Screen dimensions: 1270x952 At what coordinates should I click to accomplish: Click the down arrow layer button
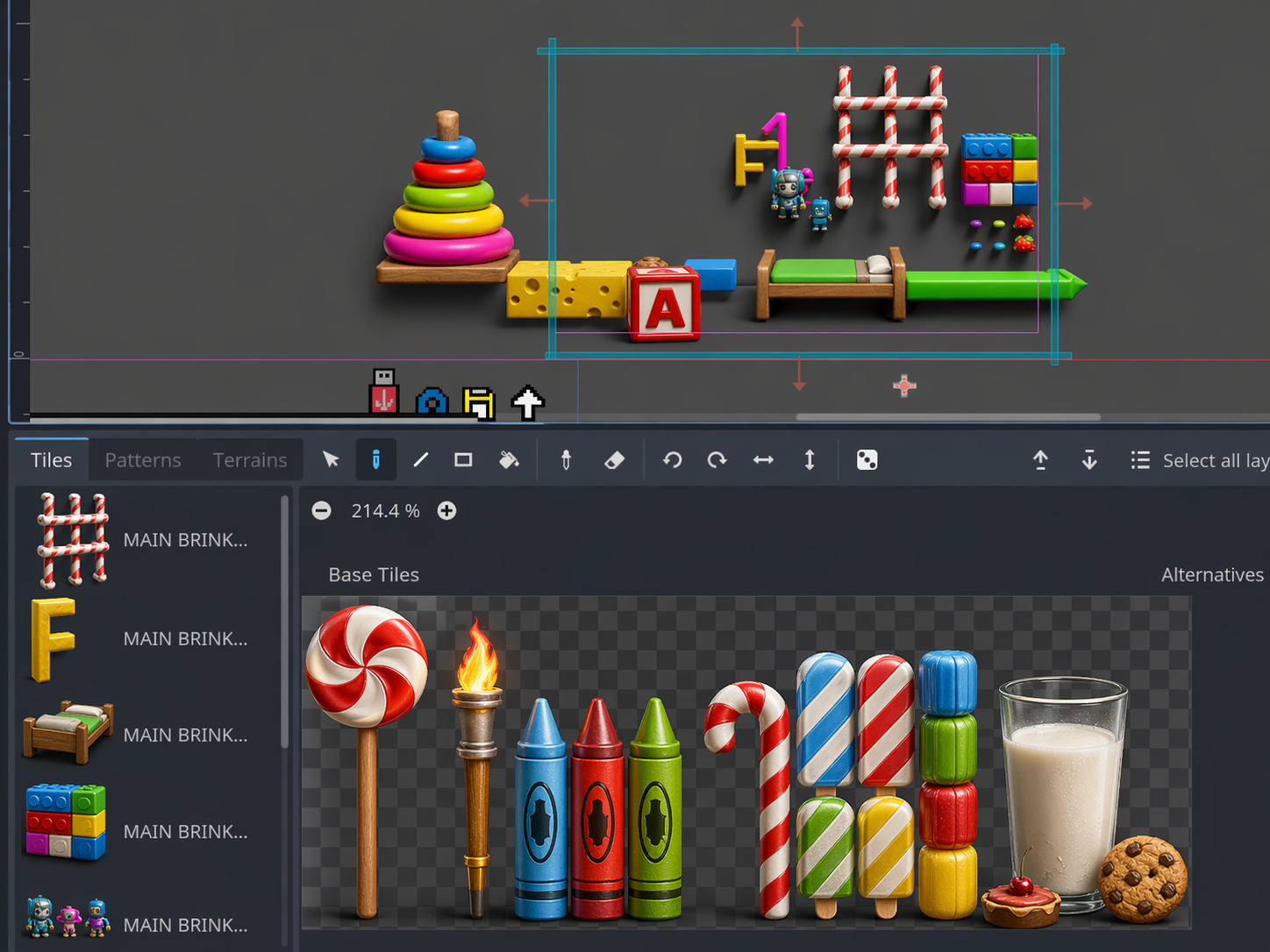[1089, 460]
